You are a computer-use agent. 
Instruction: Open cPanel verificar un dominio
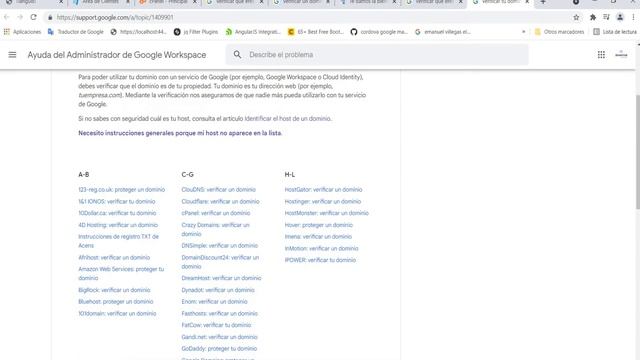coord(216,213)
